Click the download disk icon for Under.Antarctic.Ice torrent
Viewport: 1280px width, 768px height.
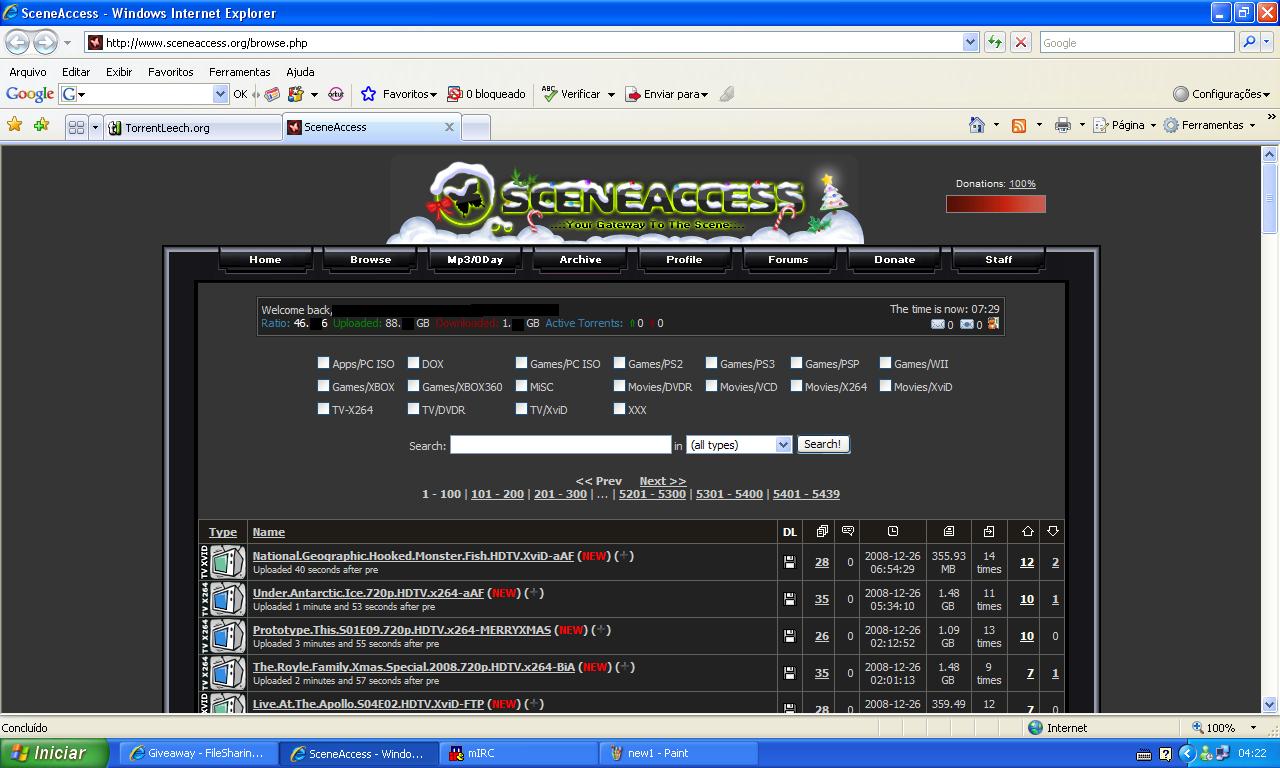789,599
